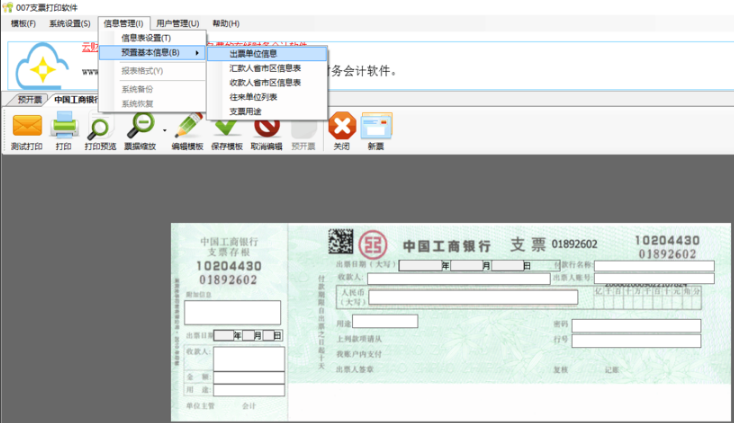Click the 保存模板 checkmark icon
The width and height of the screenshot is (734, 423).
(227, 127)
